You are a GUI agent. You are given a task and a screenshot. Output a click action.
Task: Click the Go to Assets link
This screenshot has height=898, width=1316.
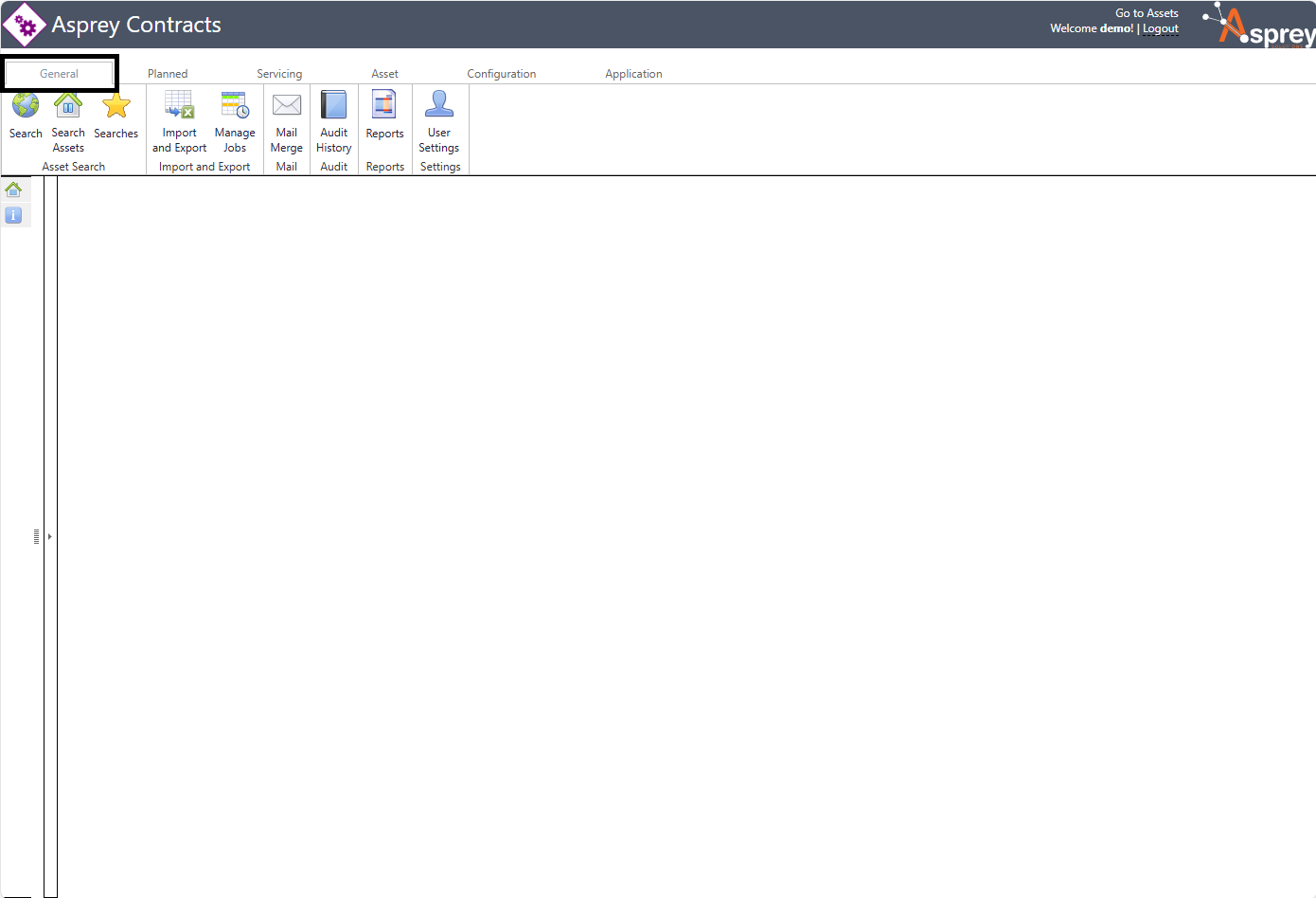(1147, 13)
